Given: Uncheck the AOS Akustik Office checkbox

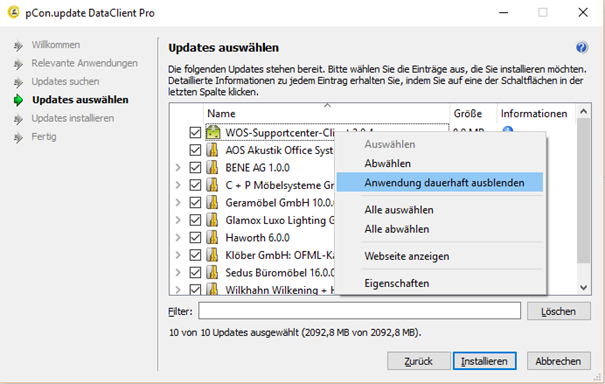Looking at the screenshot, I should pyautogui.click(x=195, y=150).
